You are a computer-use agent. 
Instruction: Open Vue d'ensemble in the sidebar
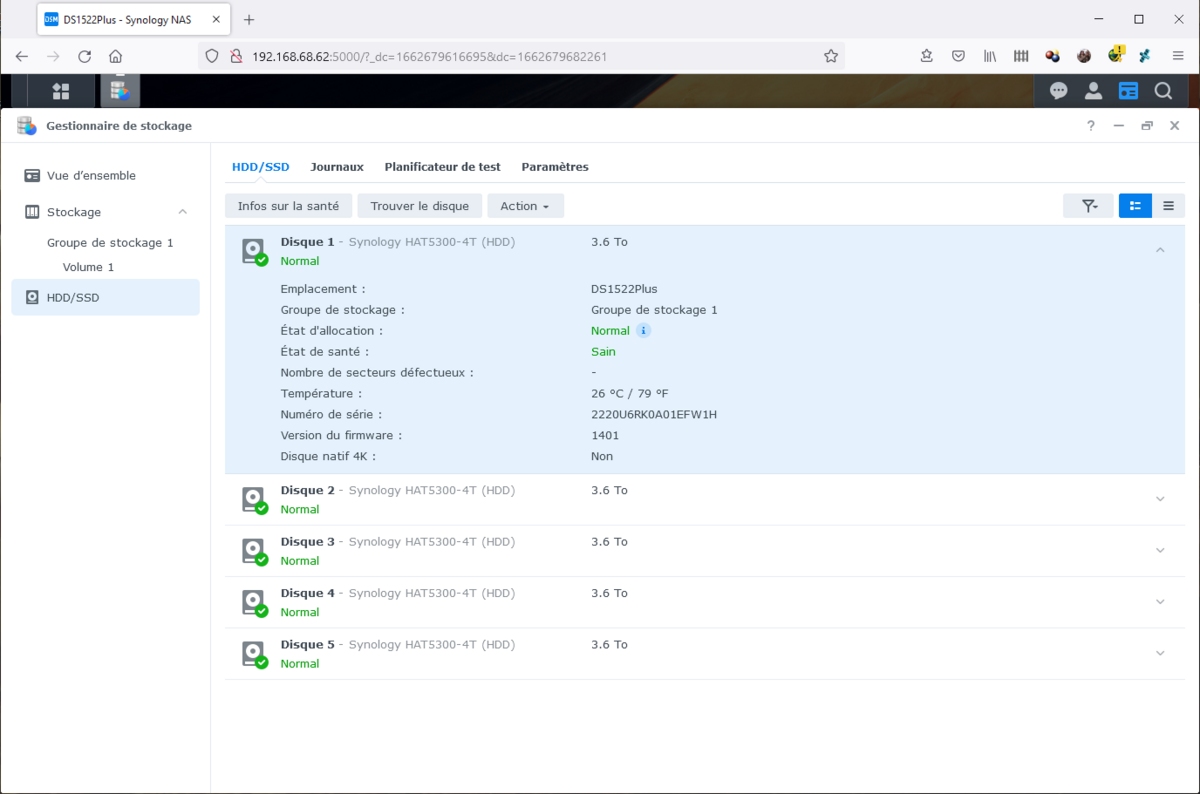[x=105, y=176]
